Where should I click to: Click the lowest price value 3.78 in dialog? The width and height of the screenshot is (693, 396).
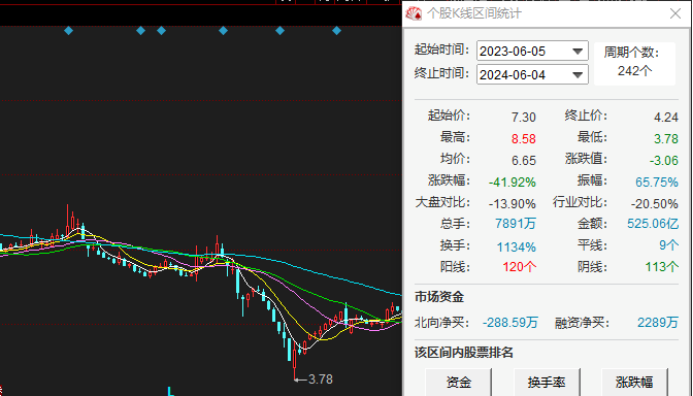pyautogui.click(x=666, y=139)
